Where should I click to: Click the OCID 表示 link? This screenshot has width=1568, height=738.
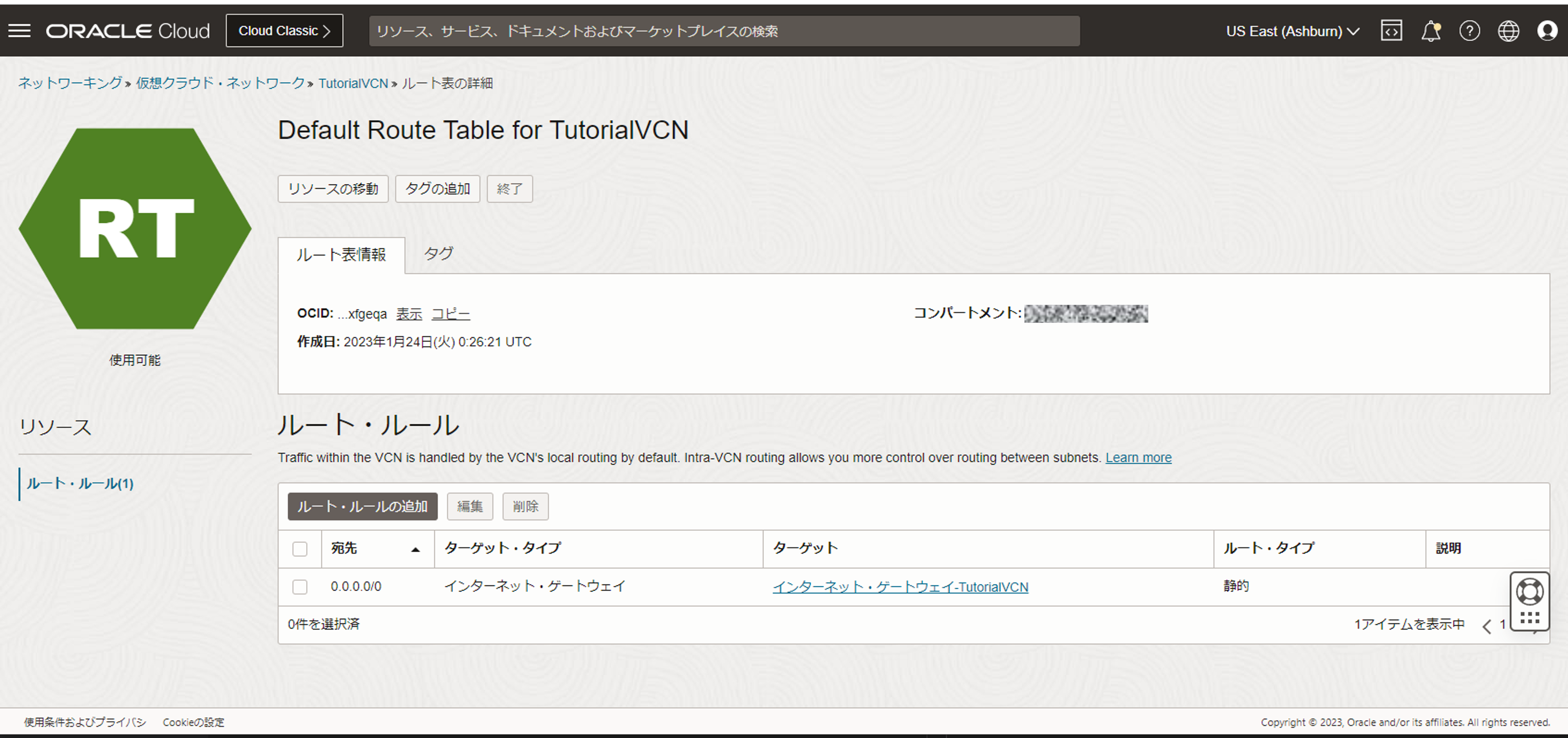click(409, 313)
